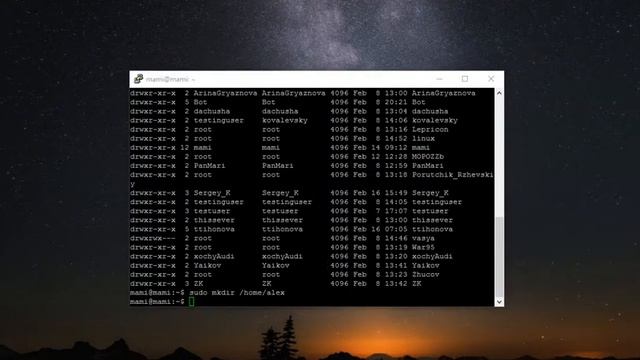640x360 pixels.
Task: Click the Feb 12 date in MOPOZZb row
Action: point(367,156)
